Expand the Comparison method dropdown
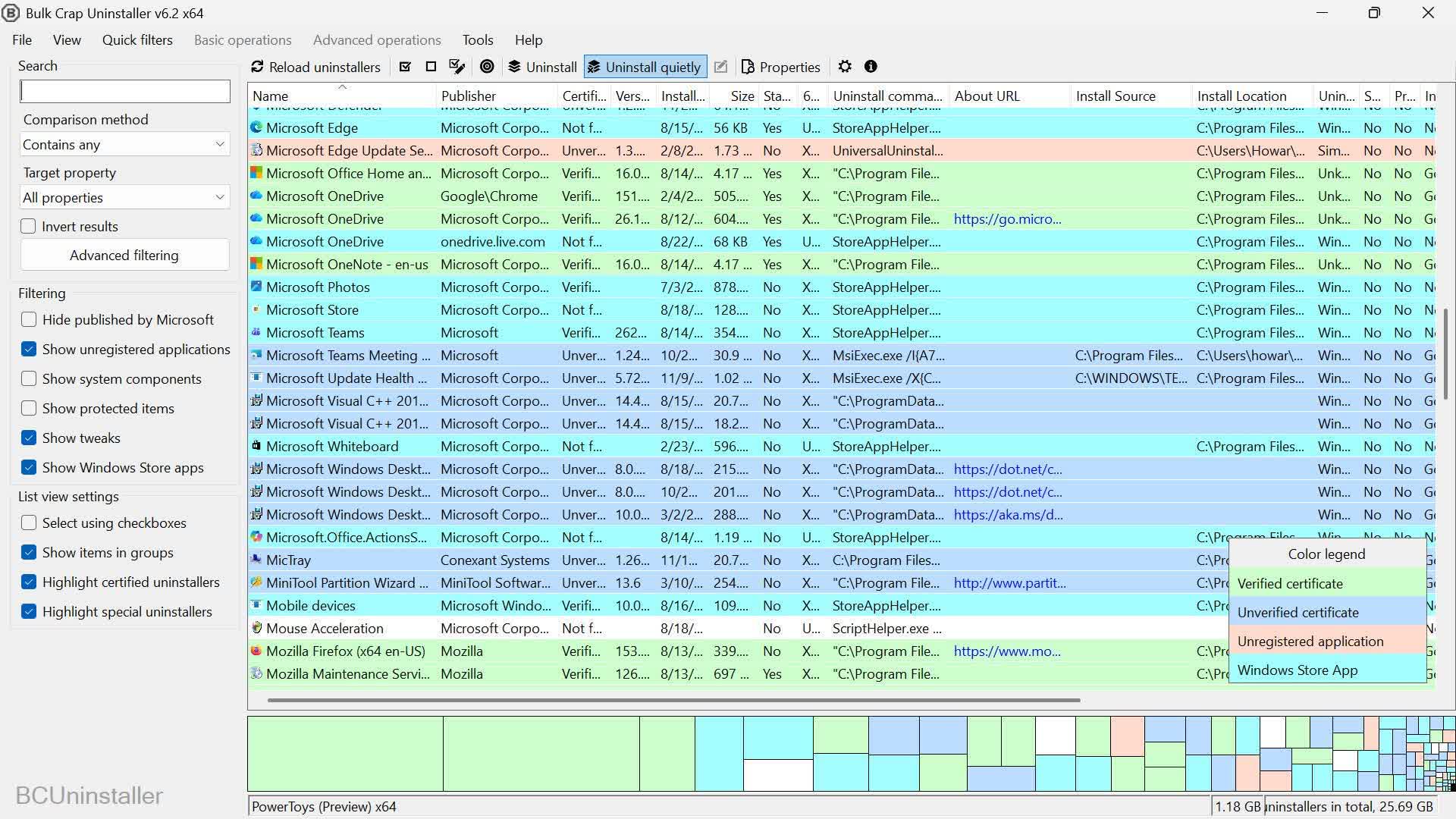 coord(124,145)
